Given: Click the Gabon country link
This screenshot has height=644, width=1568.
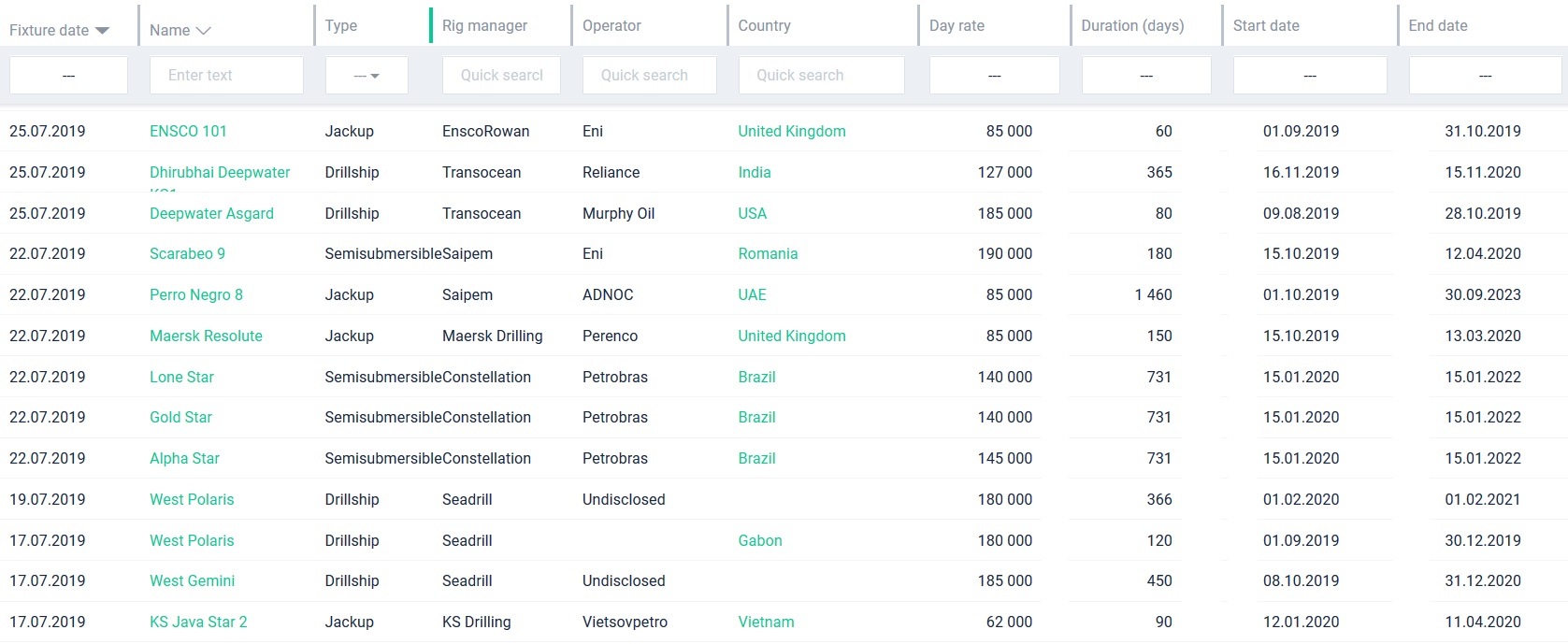Looking at the screenshot, I should click(x=759, y=541).
